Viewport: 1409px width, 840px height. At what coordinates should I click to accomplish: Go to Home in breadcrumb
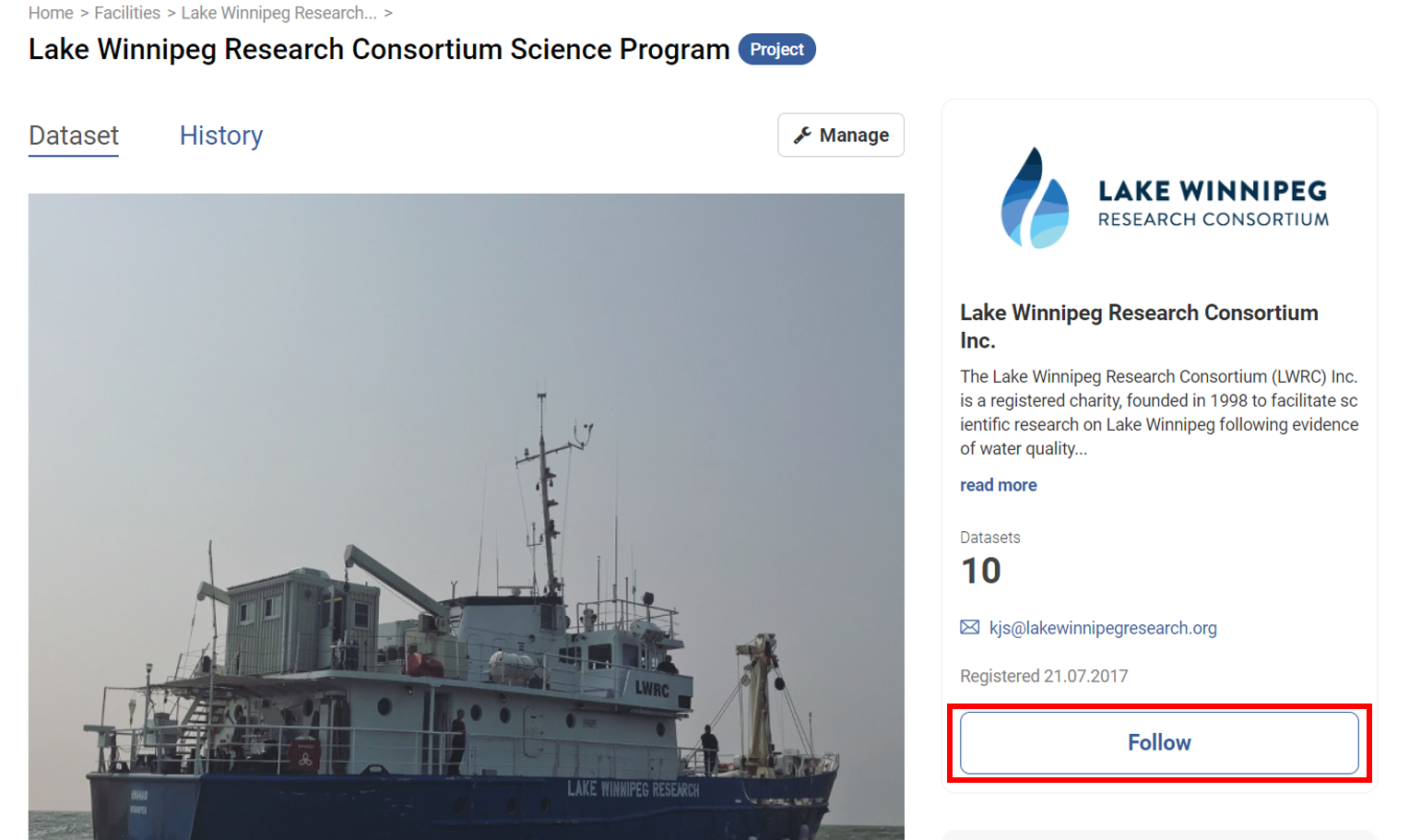click(x=51, y=13)
